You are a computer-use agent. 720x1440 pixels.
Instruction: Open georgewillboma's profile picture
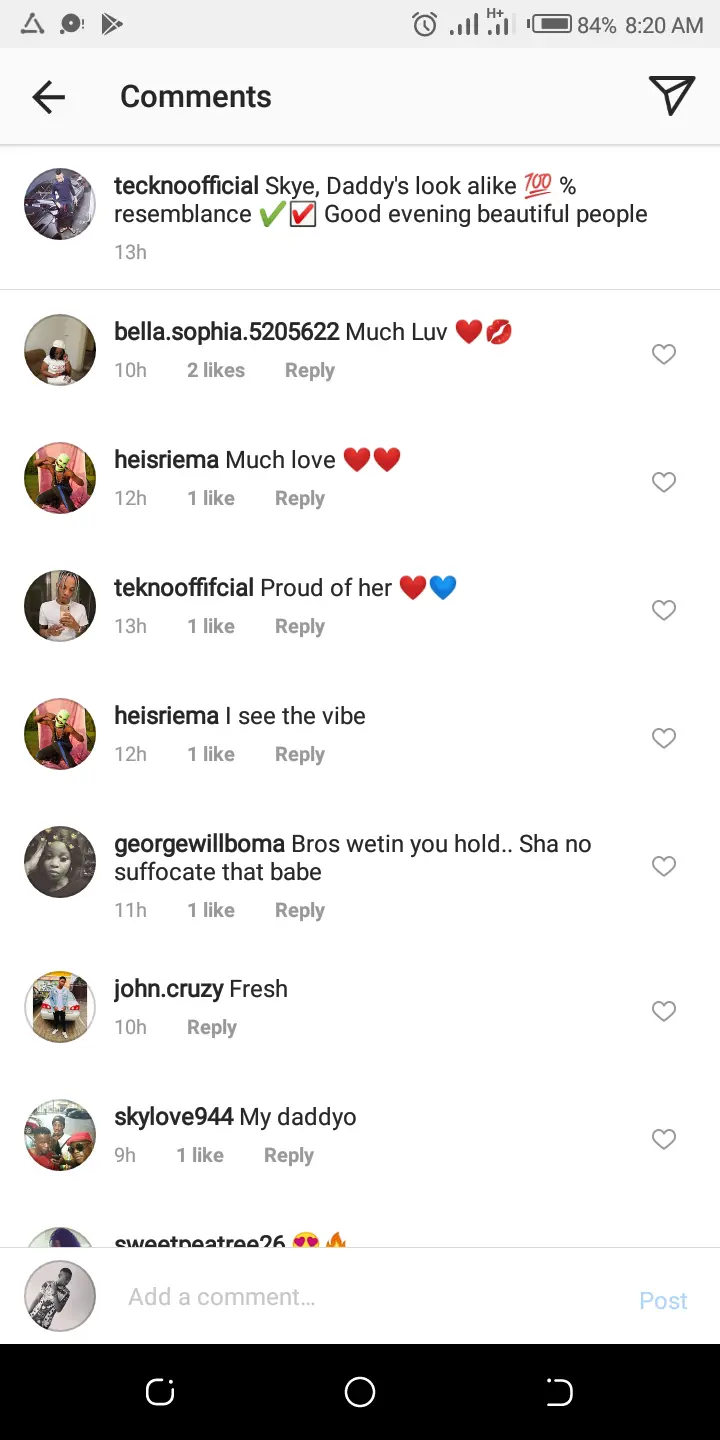(x=60, y=862)
